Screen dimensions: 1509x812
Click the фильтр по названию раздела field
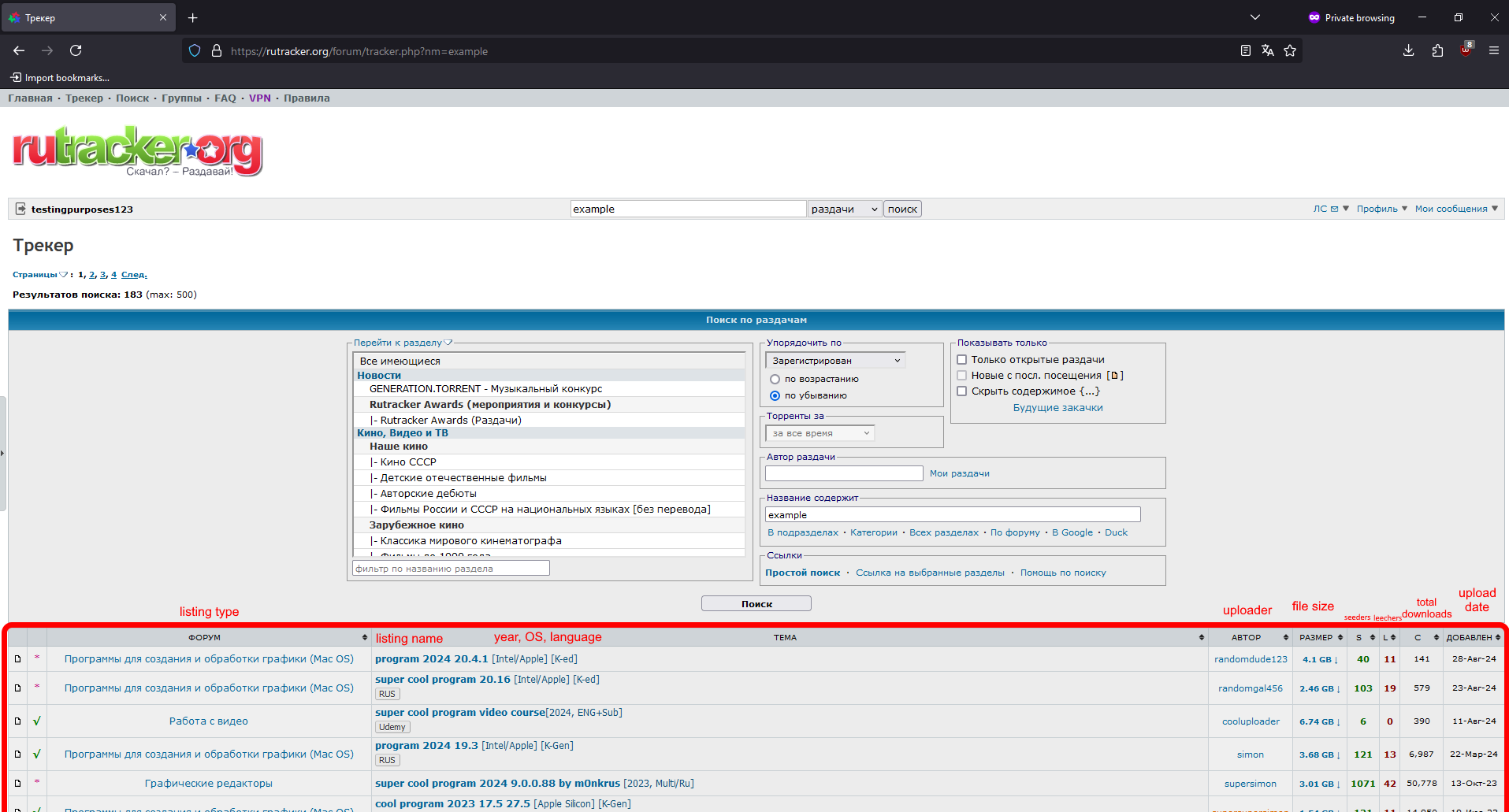coord(451,569)
